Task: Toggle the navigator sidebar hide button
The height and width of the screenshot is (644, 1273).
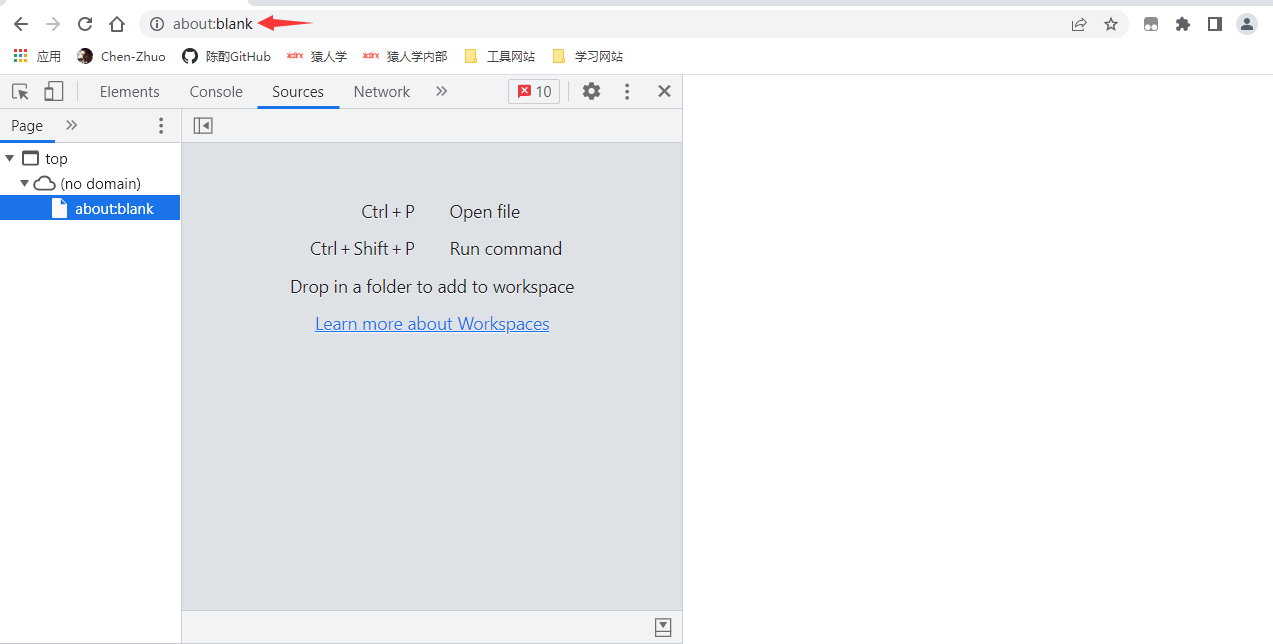Action: click(x=203, y=126)
